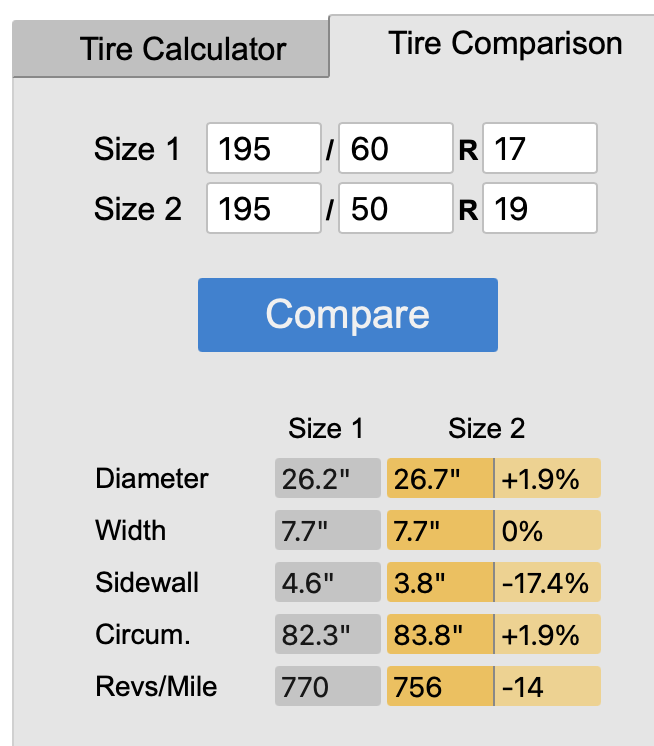Image resolution: width=654 pixels, height=746 pixels.
Task: Click the Size 1 rim diameter field
Action: pyautogui.click(x=539, y=149)
